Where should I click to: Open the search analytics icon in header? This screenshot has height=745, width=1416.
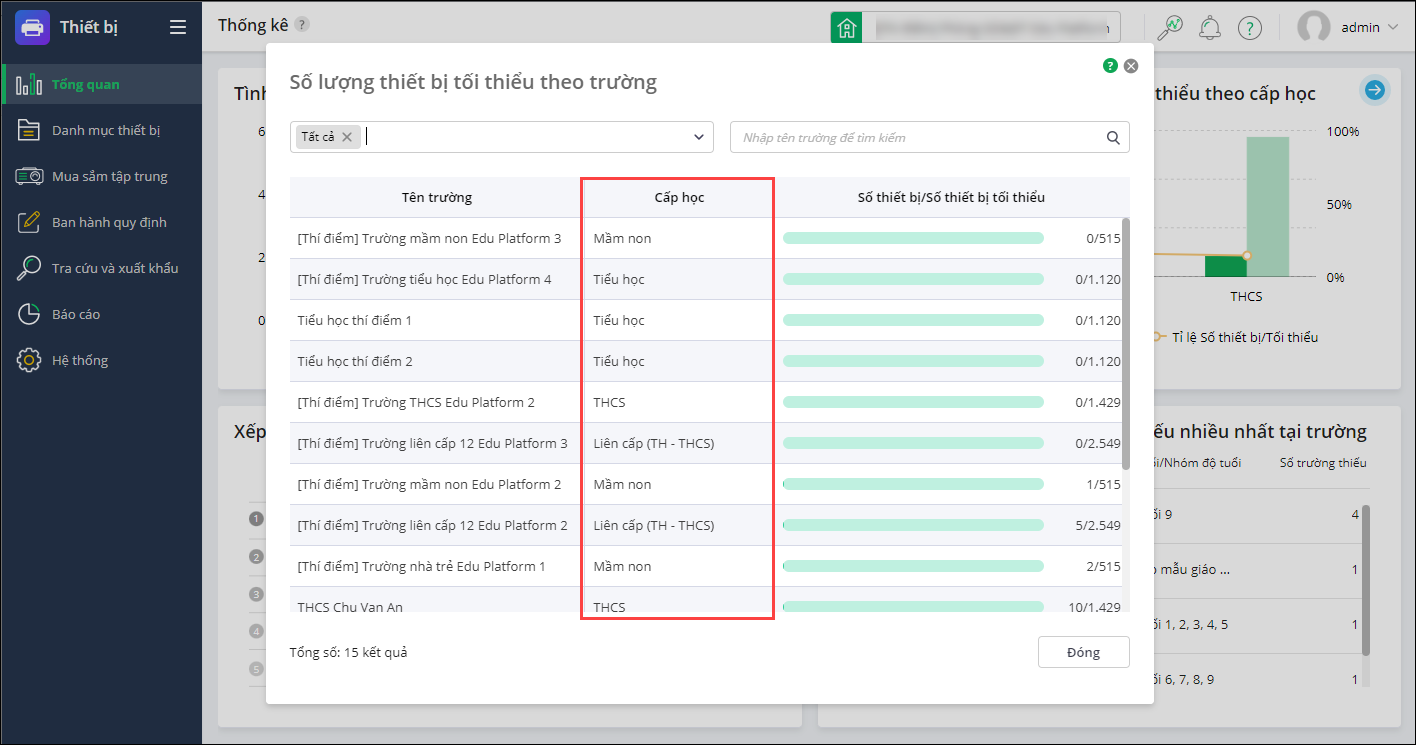pos(1169,28)
